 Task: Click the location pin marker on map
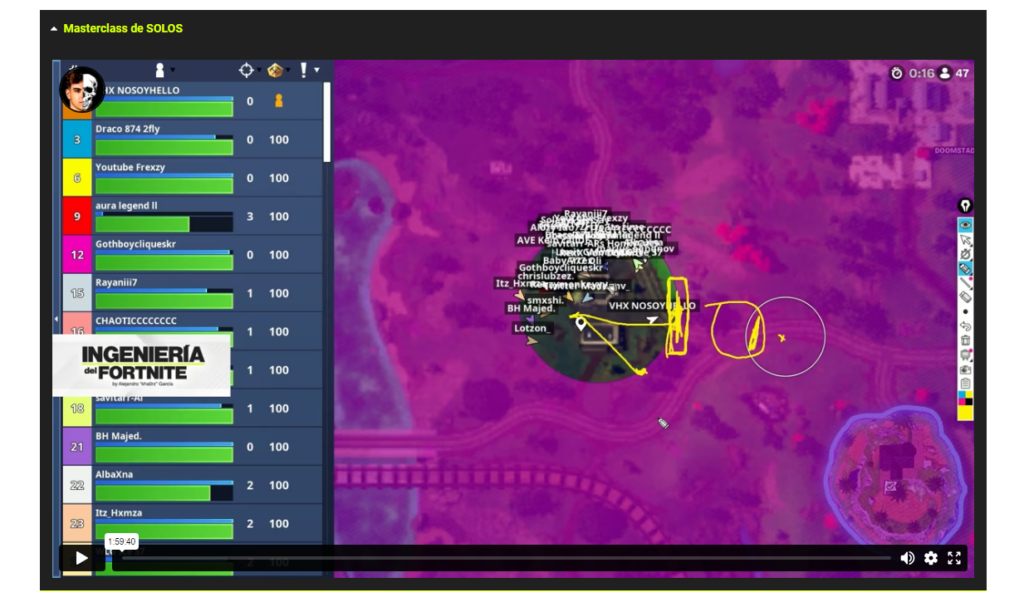click(581, 323)
